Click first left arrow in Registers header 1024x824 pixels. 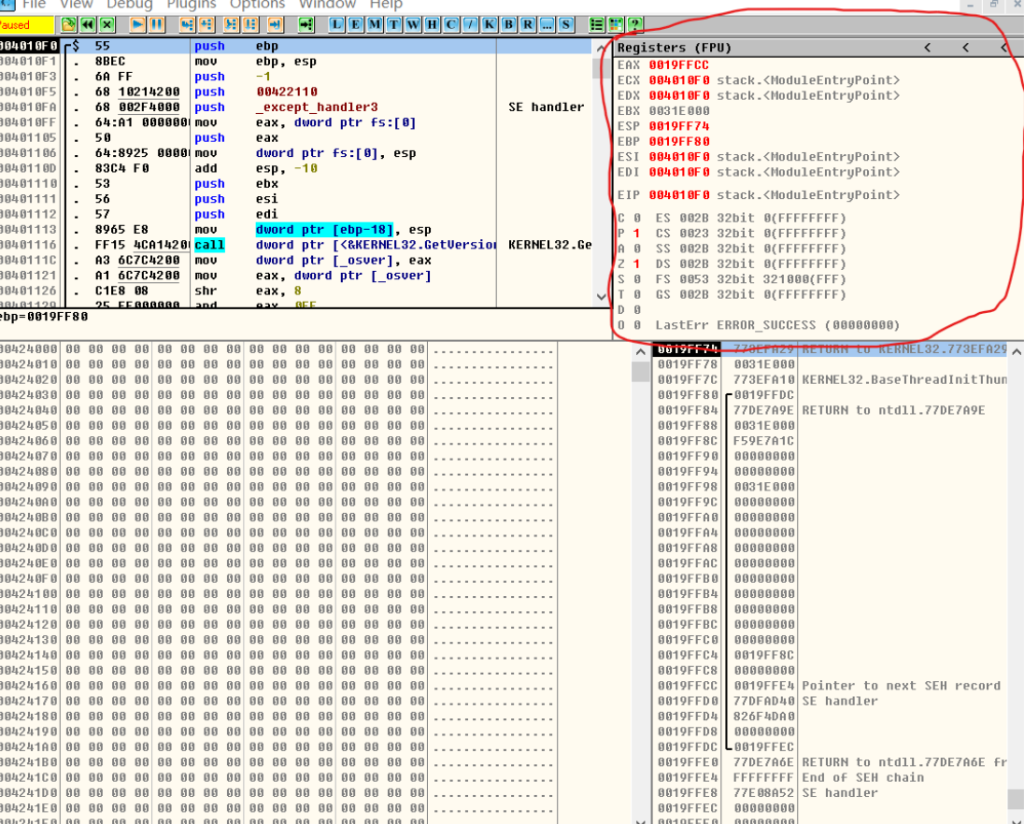click(x=927, y=48)
